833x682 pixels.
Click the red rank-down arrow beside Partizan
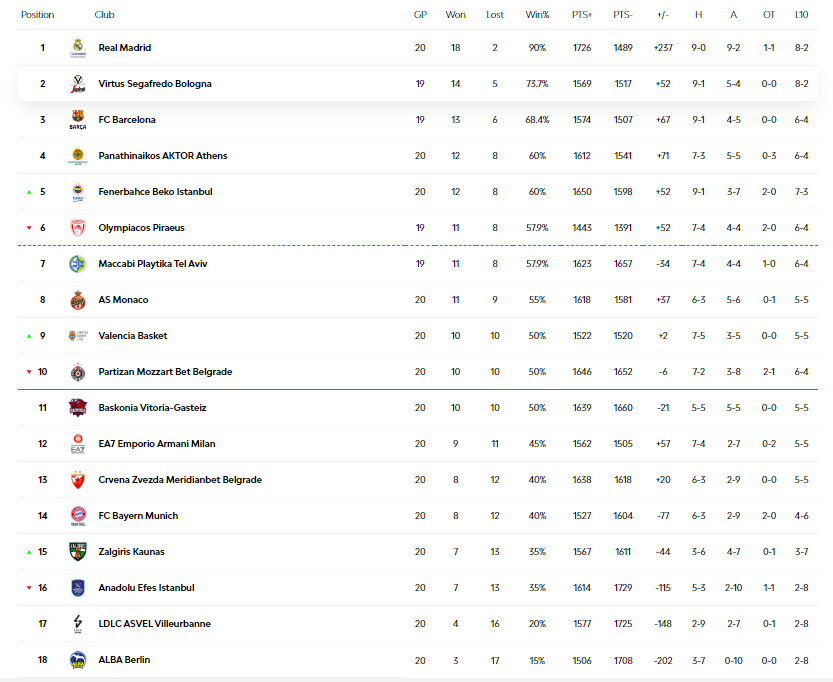point(27,371)
